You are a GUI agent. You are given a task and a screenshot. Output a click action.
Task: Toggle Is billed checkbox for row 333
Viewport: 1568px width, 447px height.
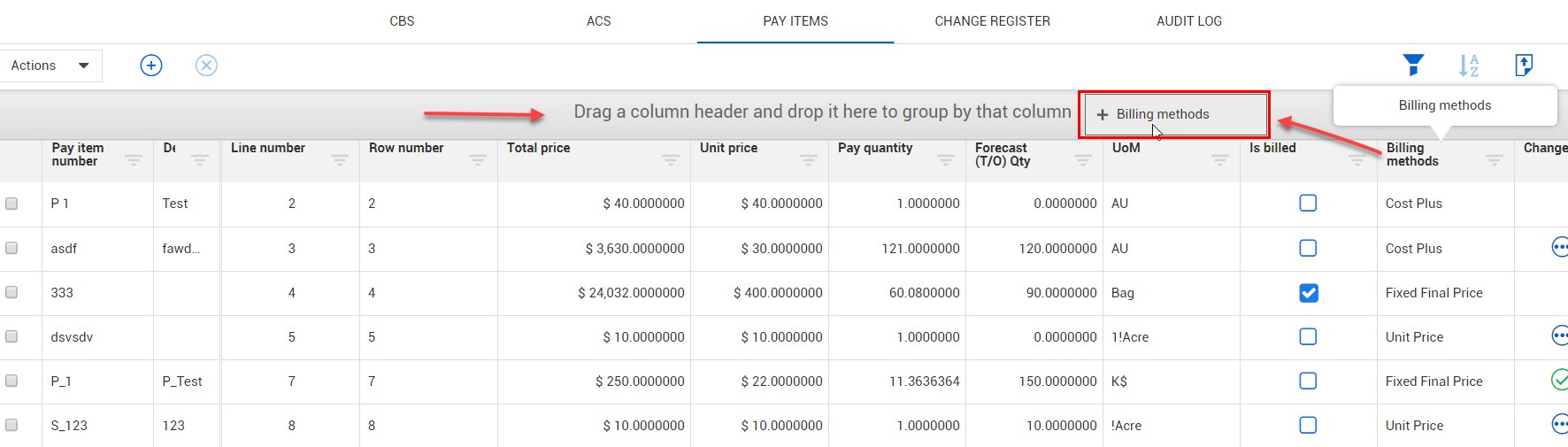1308,293
